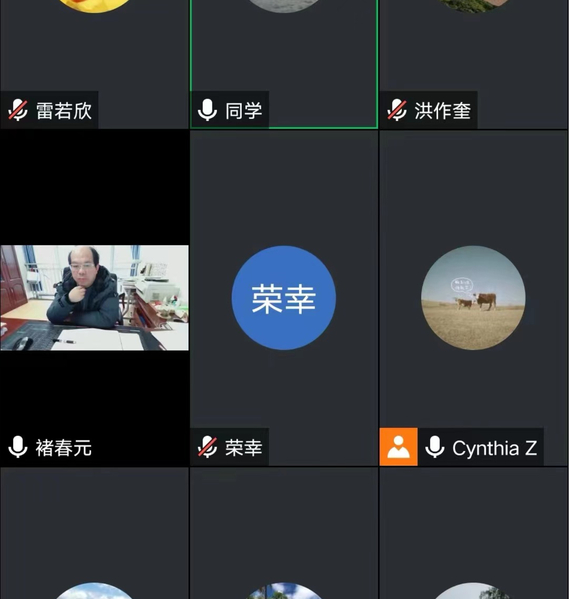Select the 雷若欣 name label

(x=64, y=111)
